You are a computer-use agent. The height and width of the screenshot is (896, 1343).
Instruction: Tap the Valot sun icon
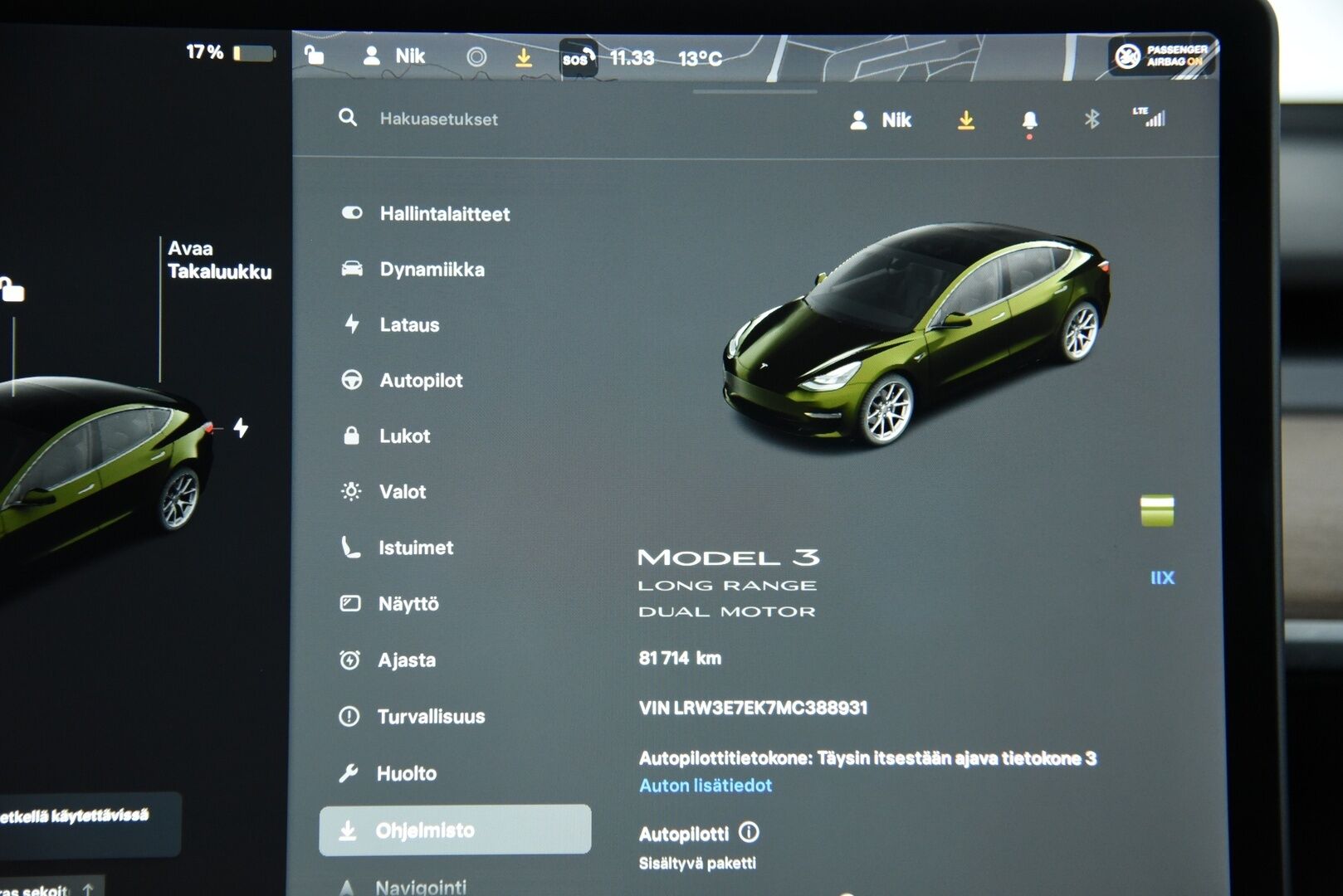click(x=351, y=491)
